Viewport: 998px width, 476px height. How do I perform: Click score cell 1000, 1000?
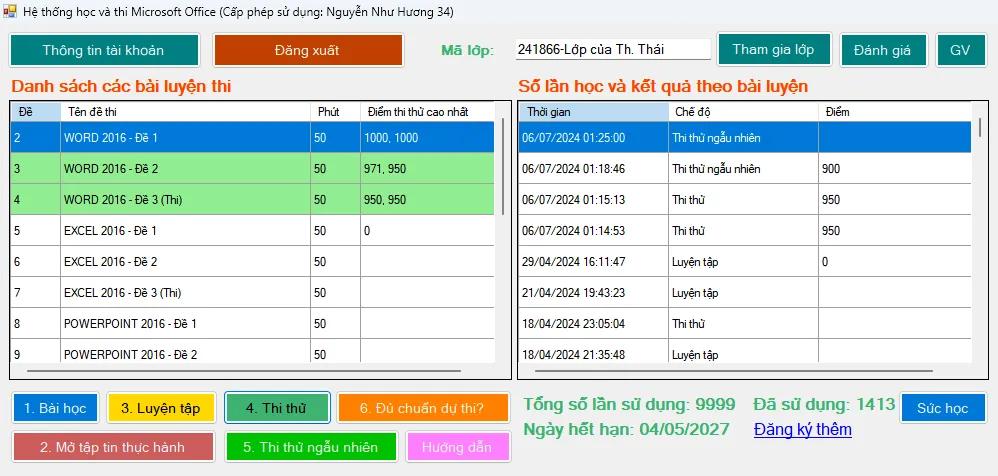tap(428, 137)
